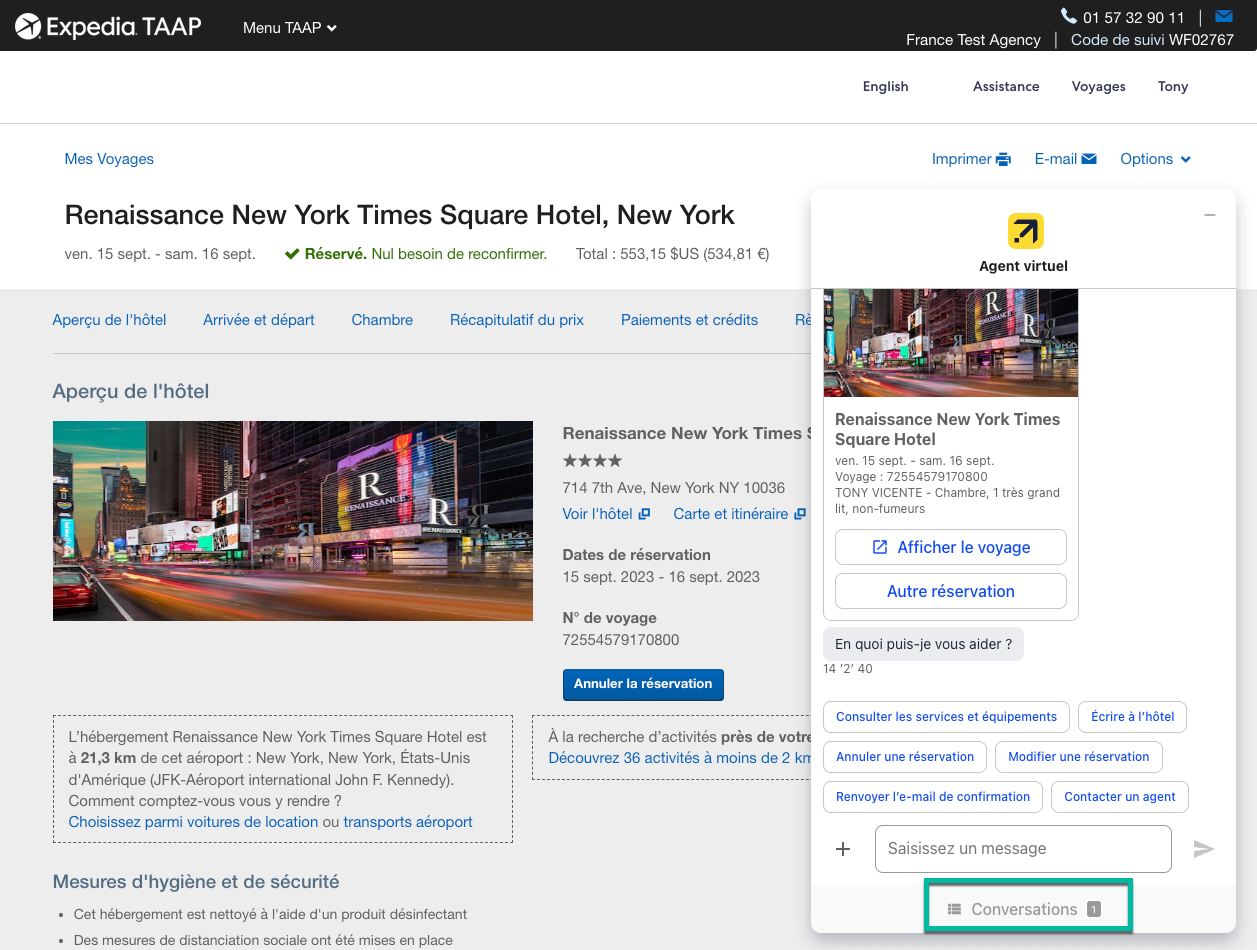This screenshot has width=1257, height=950.
Task: Choose Contacter un agent quick reply
Action: coord(1120,797)
